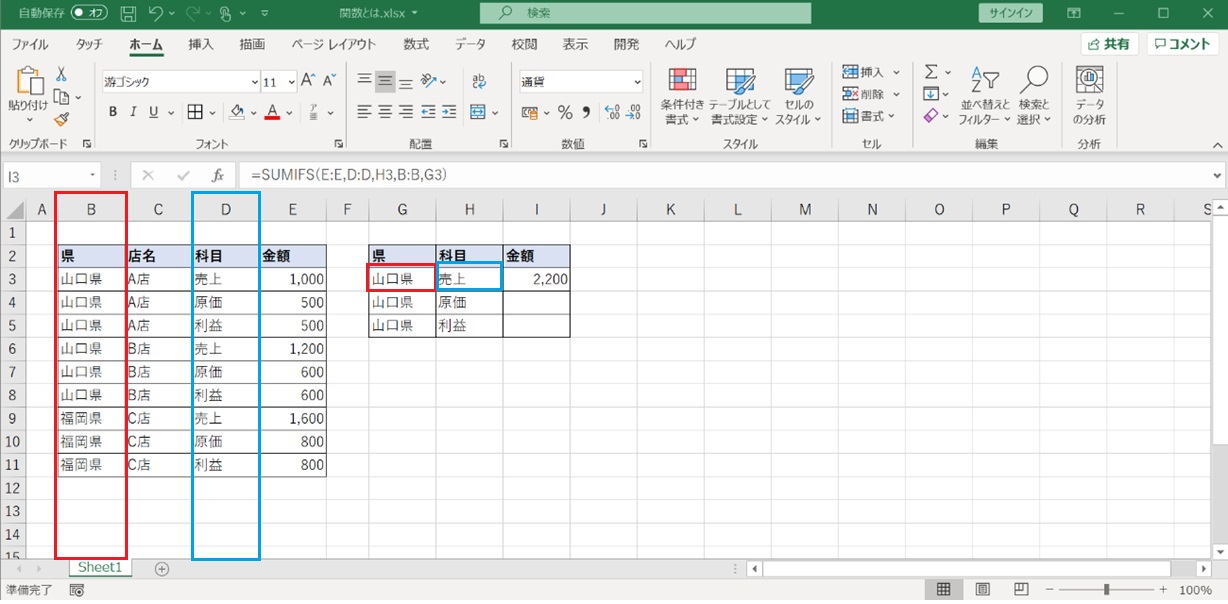Viewport: 1228px width, 604px height.
Task: Click the Merge and Center cells icon
Action: pyautogui.click(x=478, y=112)
